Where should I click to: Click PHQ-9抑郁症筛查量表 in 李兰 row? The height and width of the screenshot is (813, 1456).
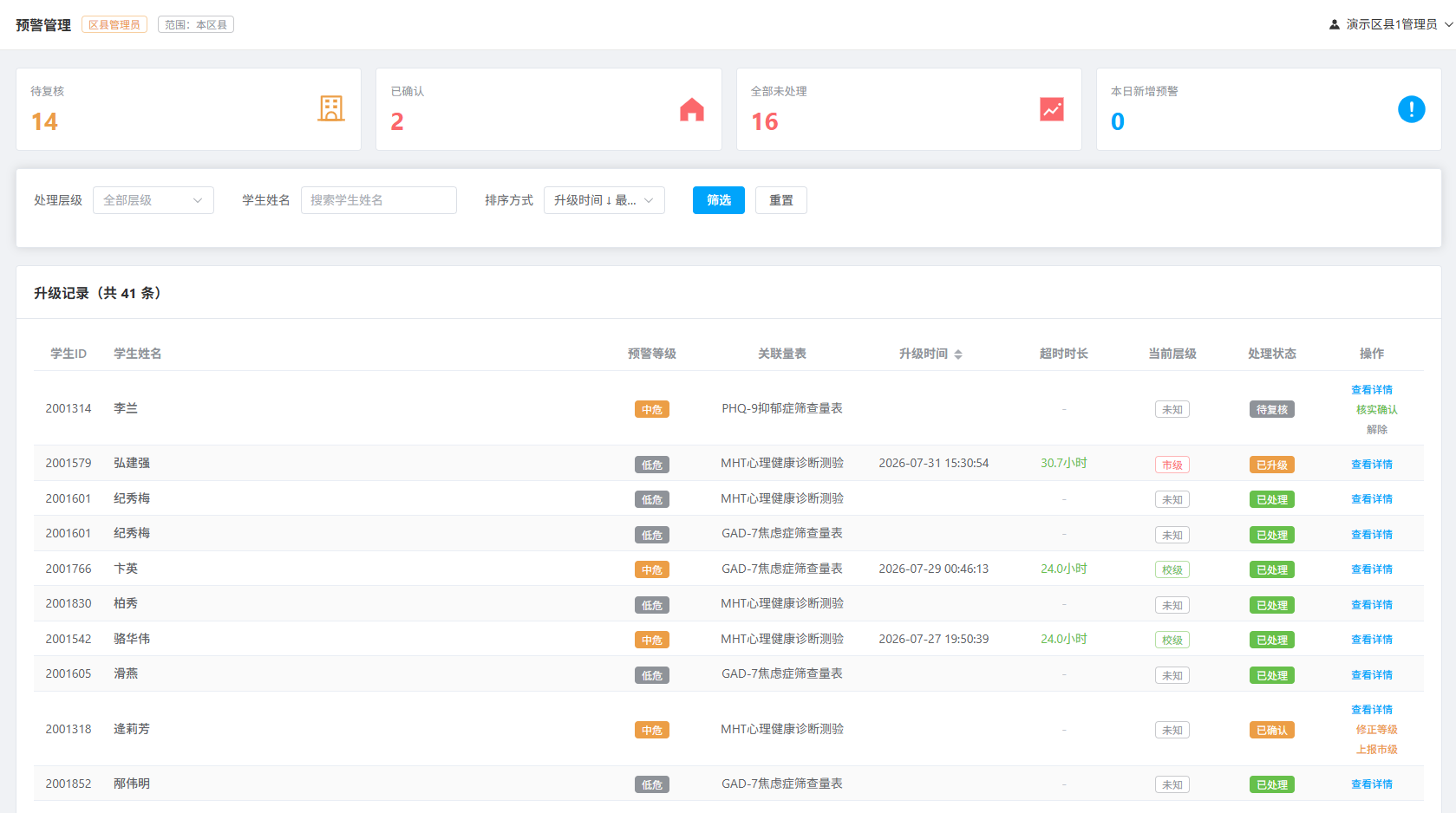coord(782,408)
